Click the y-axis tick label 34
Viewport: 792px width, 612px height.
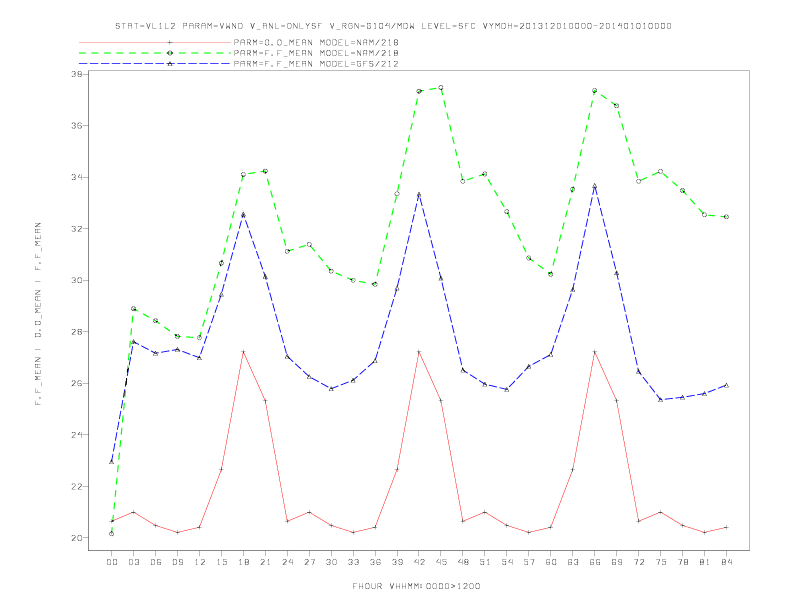coord(77,177)
